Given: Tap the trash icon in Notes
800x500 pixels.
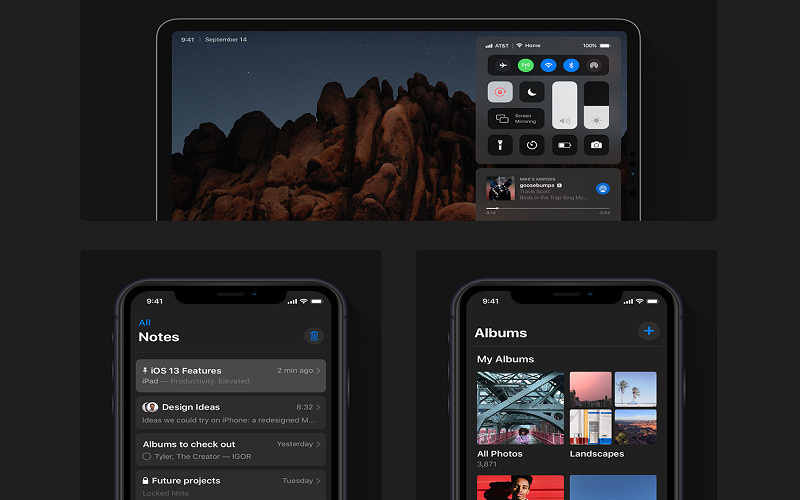Looking at the screenshot, I should 314,337.
